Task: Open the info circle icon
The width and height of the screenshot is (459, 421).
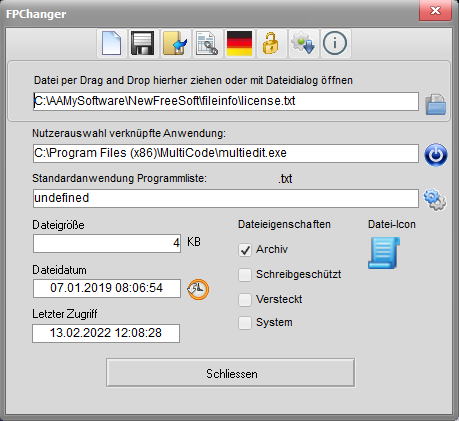Action: click(x=335, y=43)
